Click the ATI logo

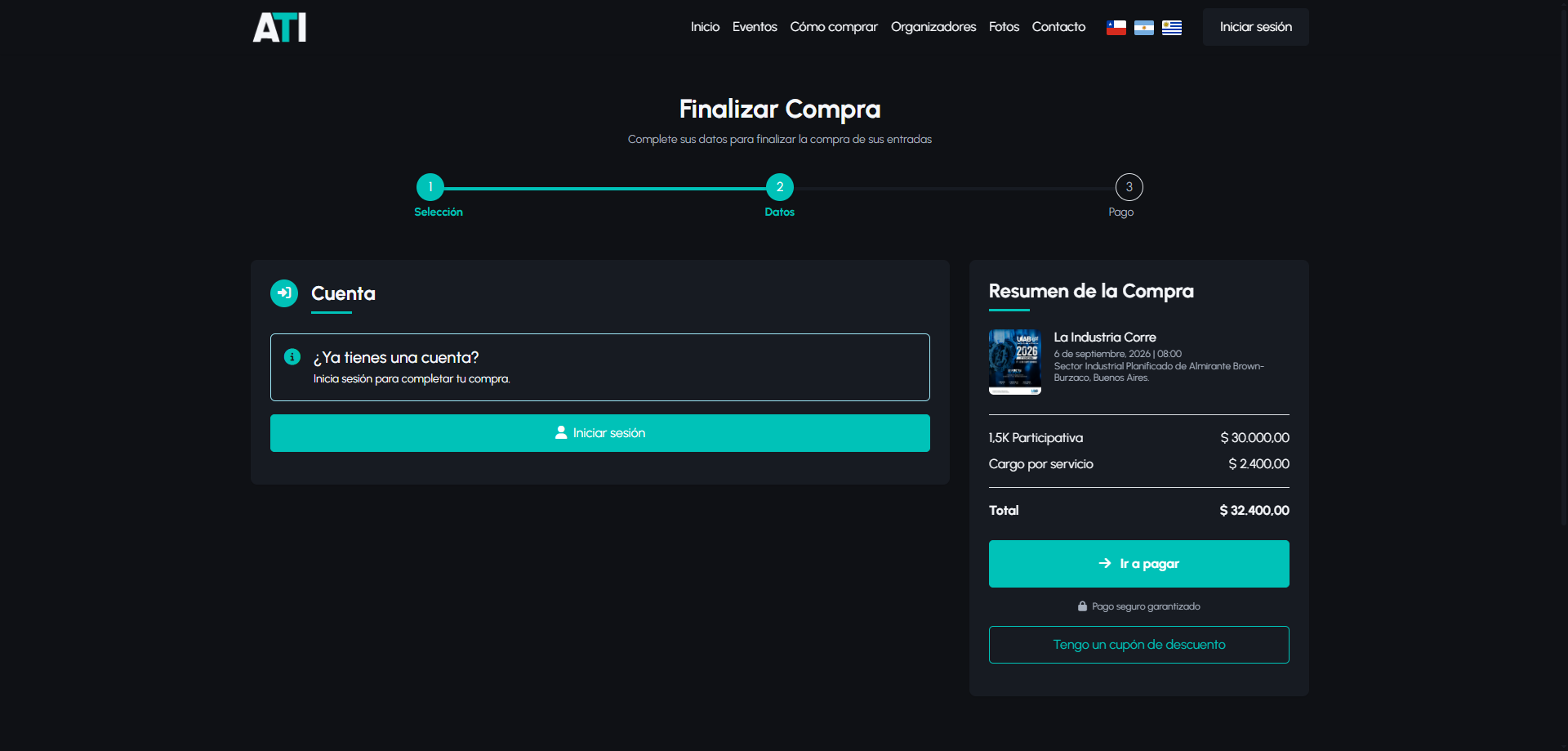(x=279, y=27)
